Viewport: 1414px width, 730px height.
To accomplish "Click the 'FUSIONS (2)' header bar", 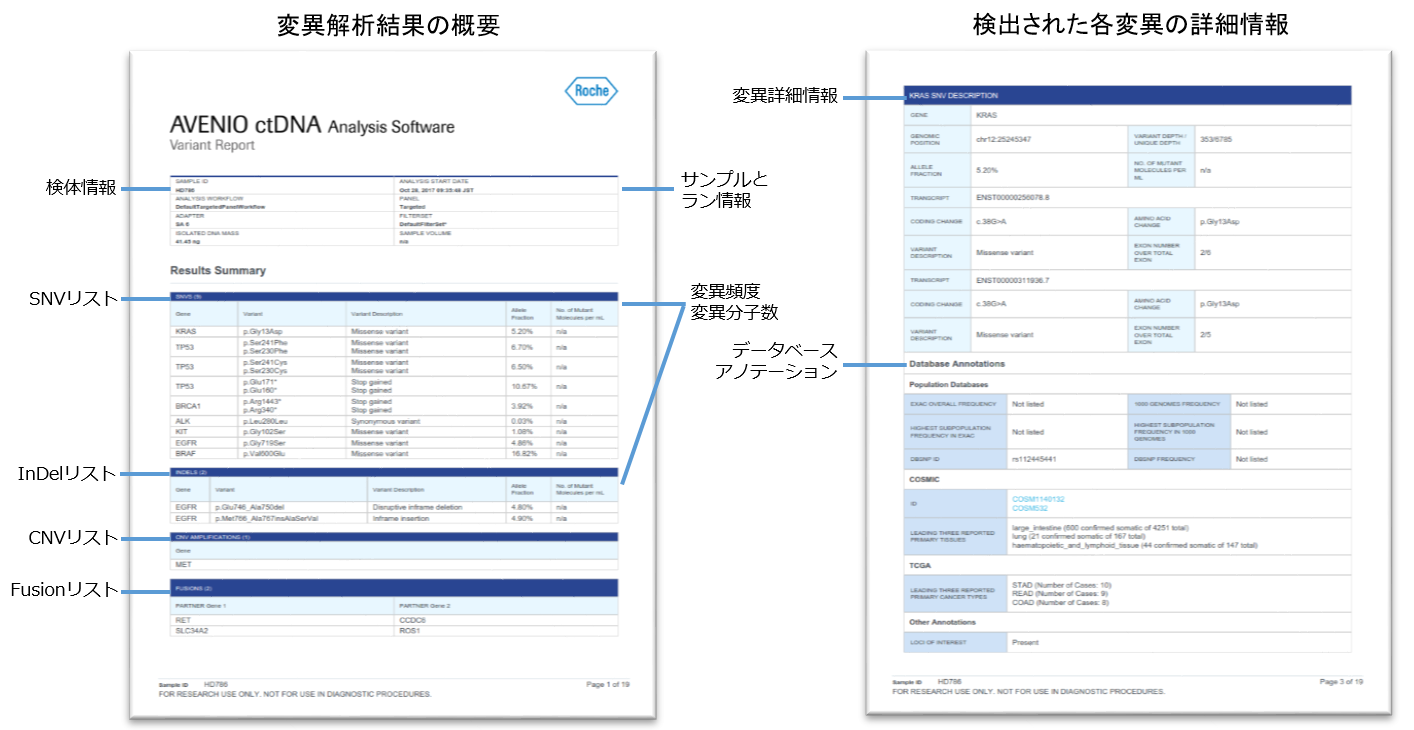I will (x=394, y=588).
